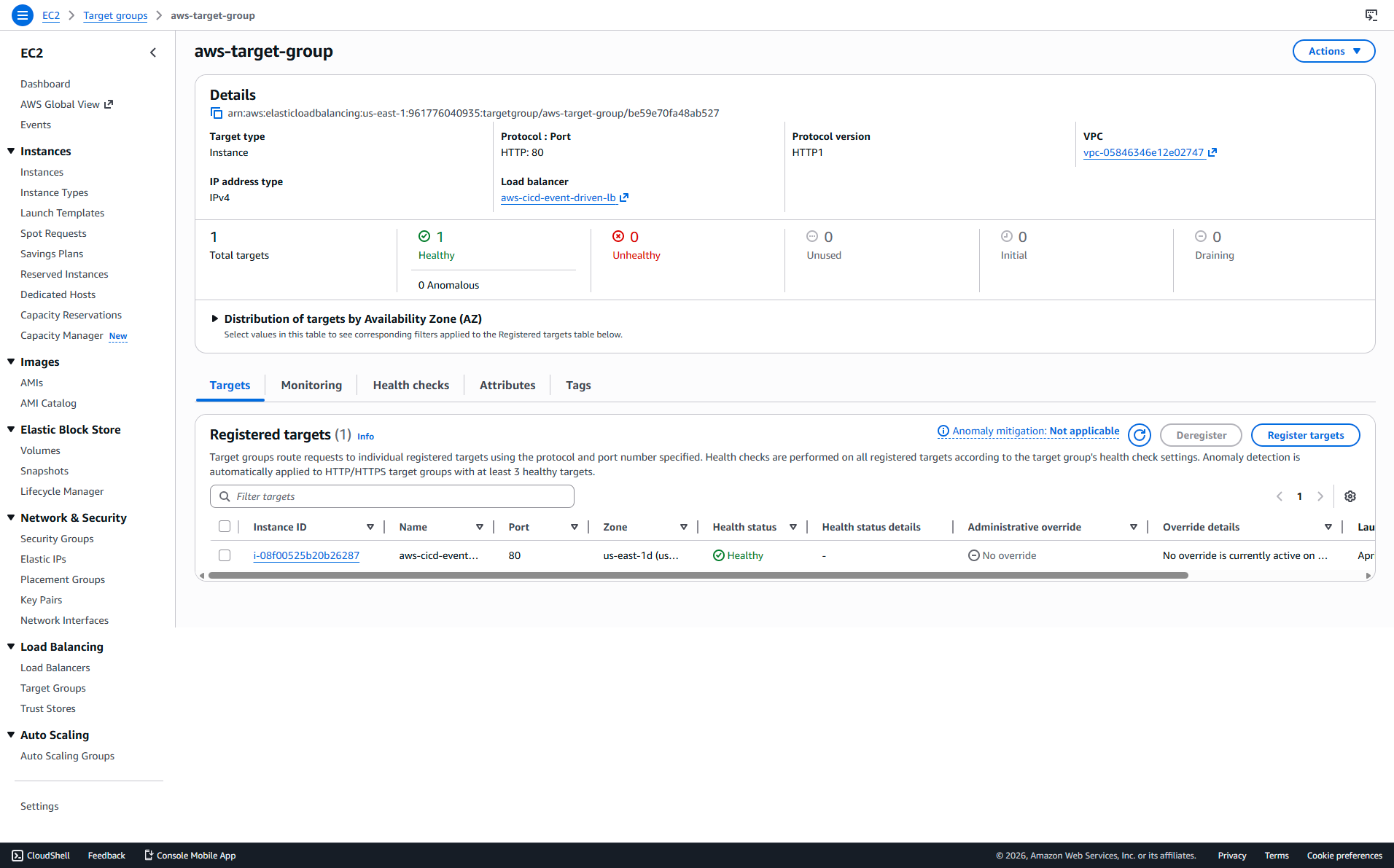Select all registered targets checkbox
Screen dimensions: 1394x868
coord(225,526)
